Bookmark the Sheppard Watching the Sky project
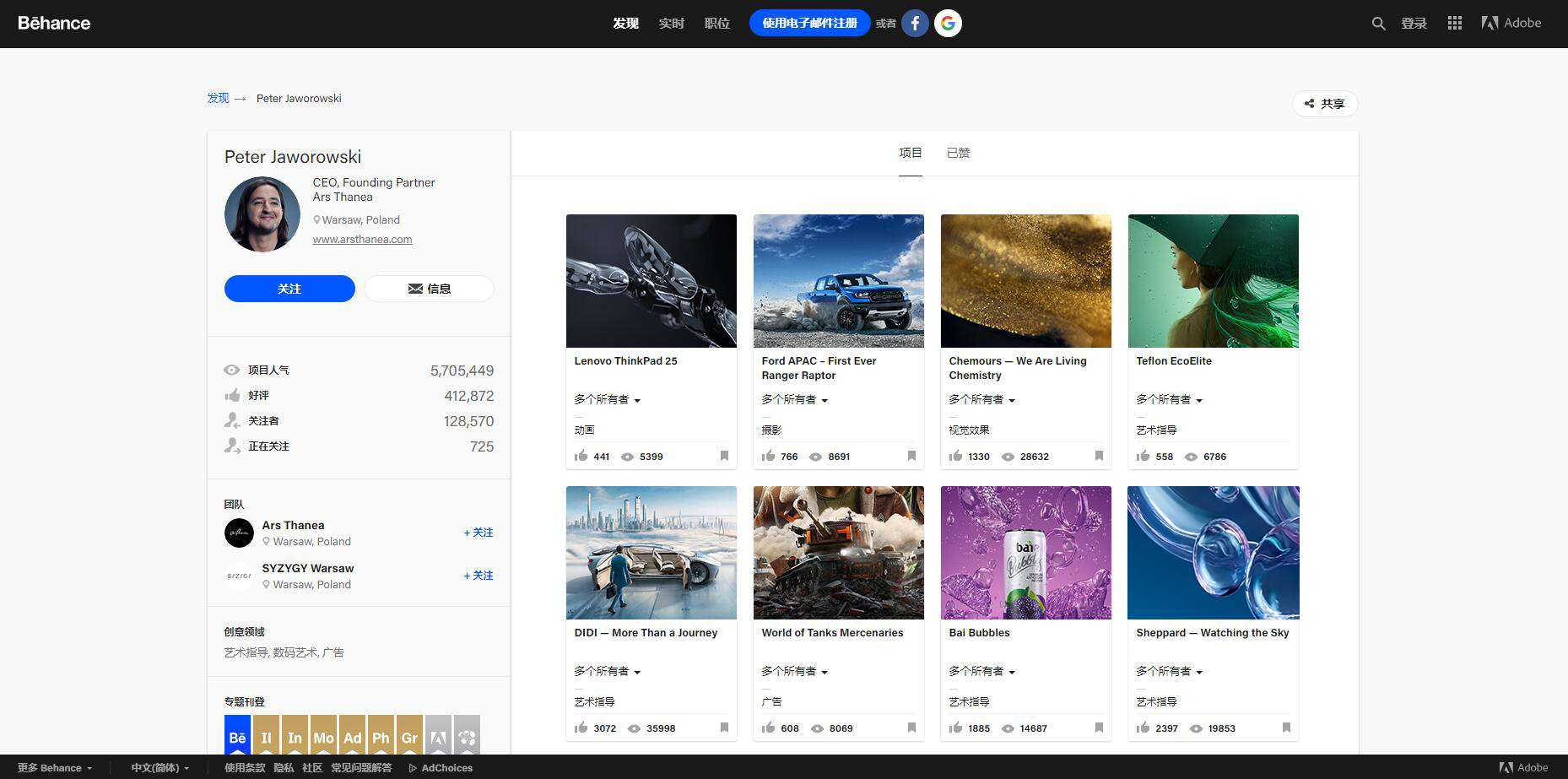Image resolution: width=1568 pixels, height=779 pixels. [1286, 728]
